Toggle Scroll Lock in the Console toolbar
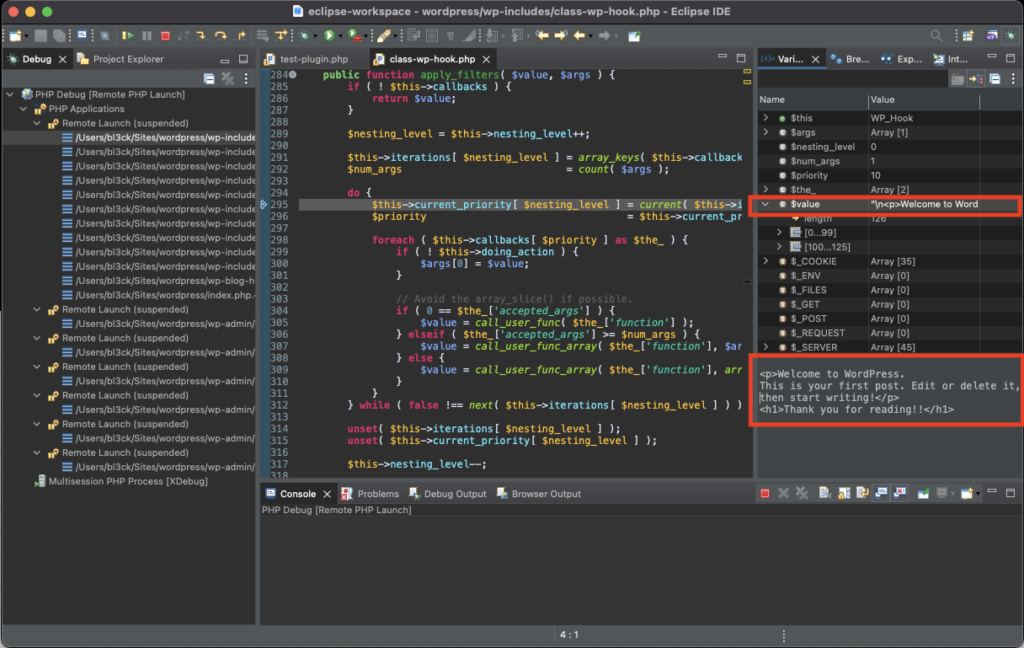The width and height of the screenshot is (1024, 648). point(844,493)
